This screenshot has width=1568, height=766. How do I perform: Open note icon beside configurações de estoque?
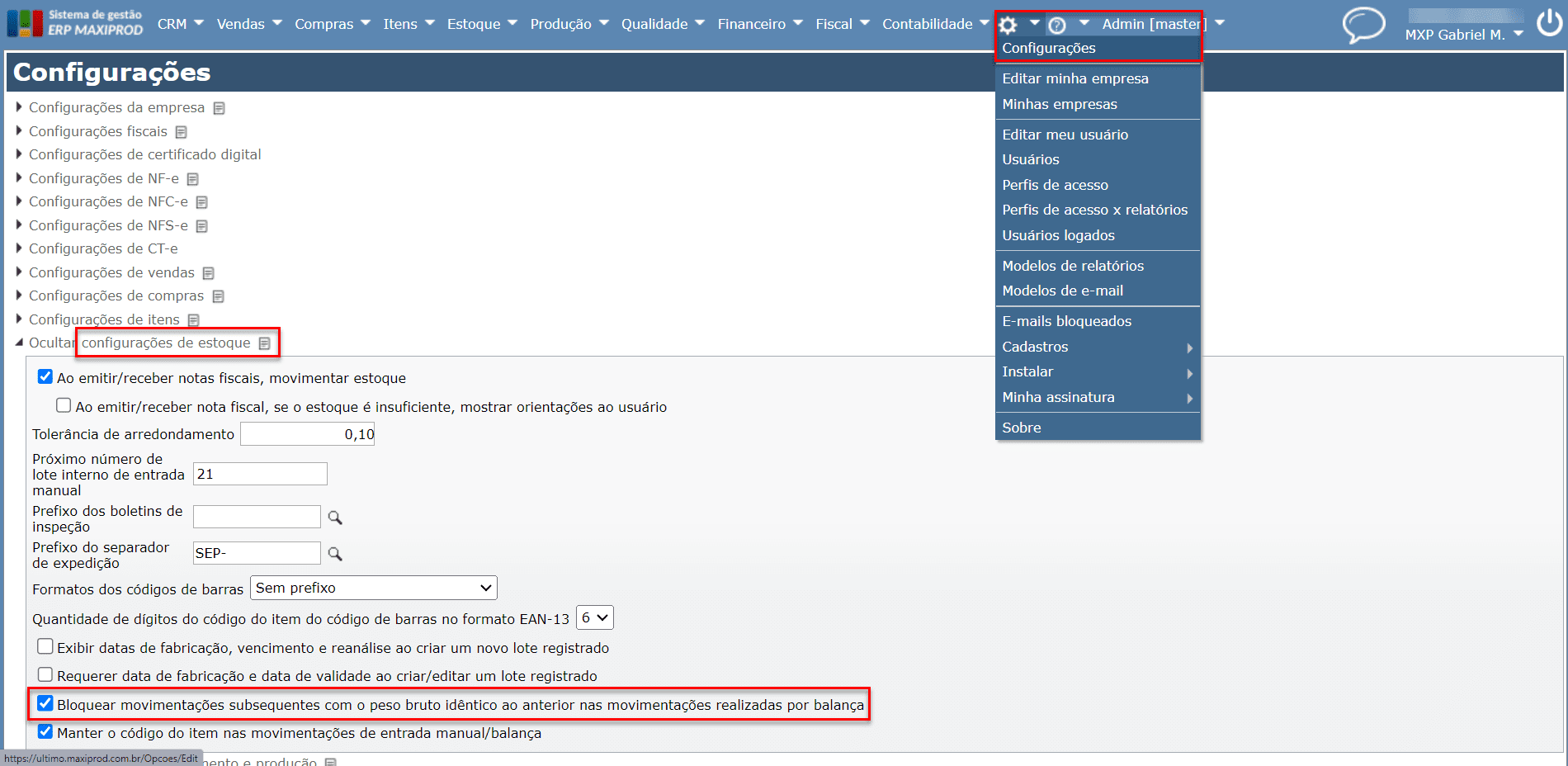(264, 343)
